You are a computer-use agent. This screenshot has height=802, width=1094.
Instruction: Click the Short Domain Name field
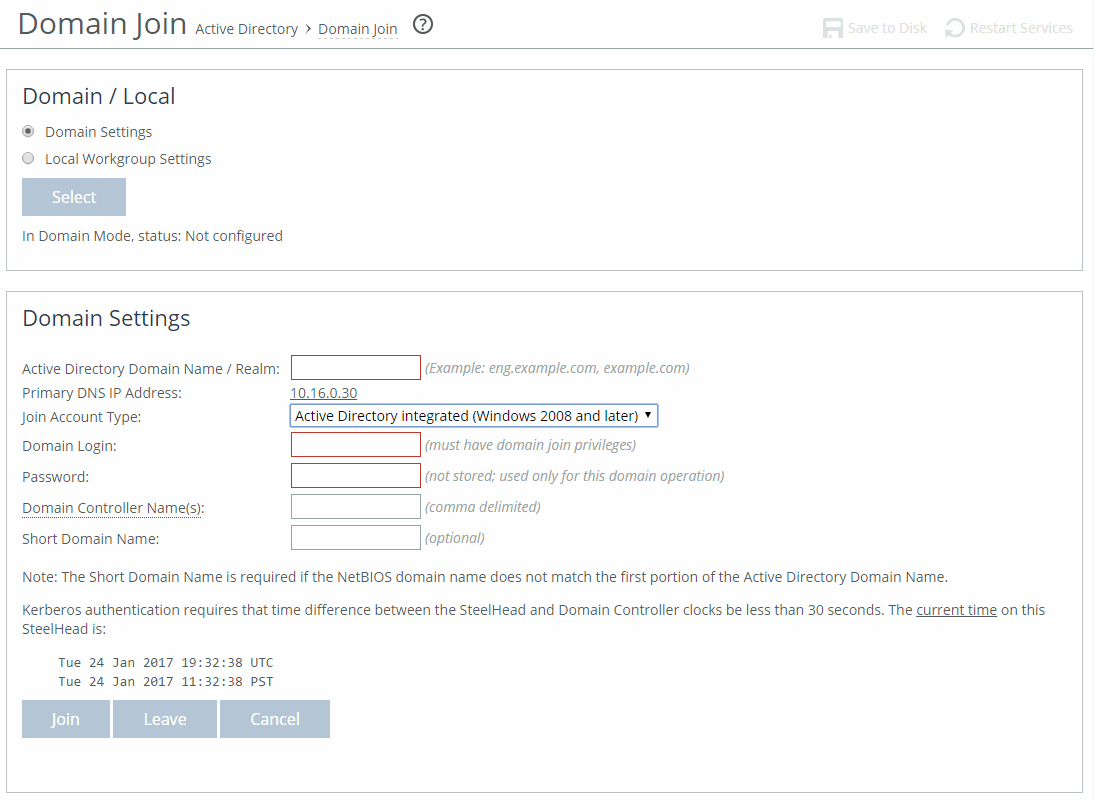point(355,537)
